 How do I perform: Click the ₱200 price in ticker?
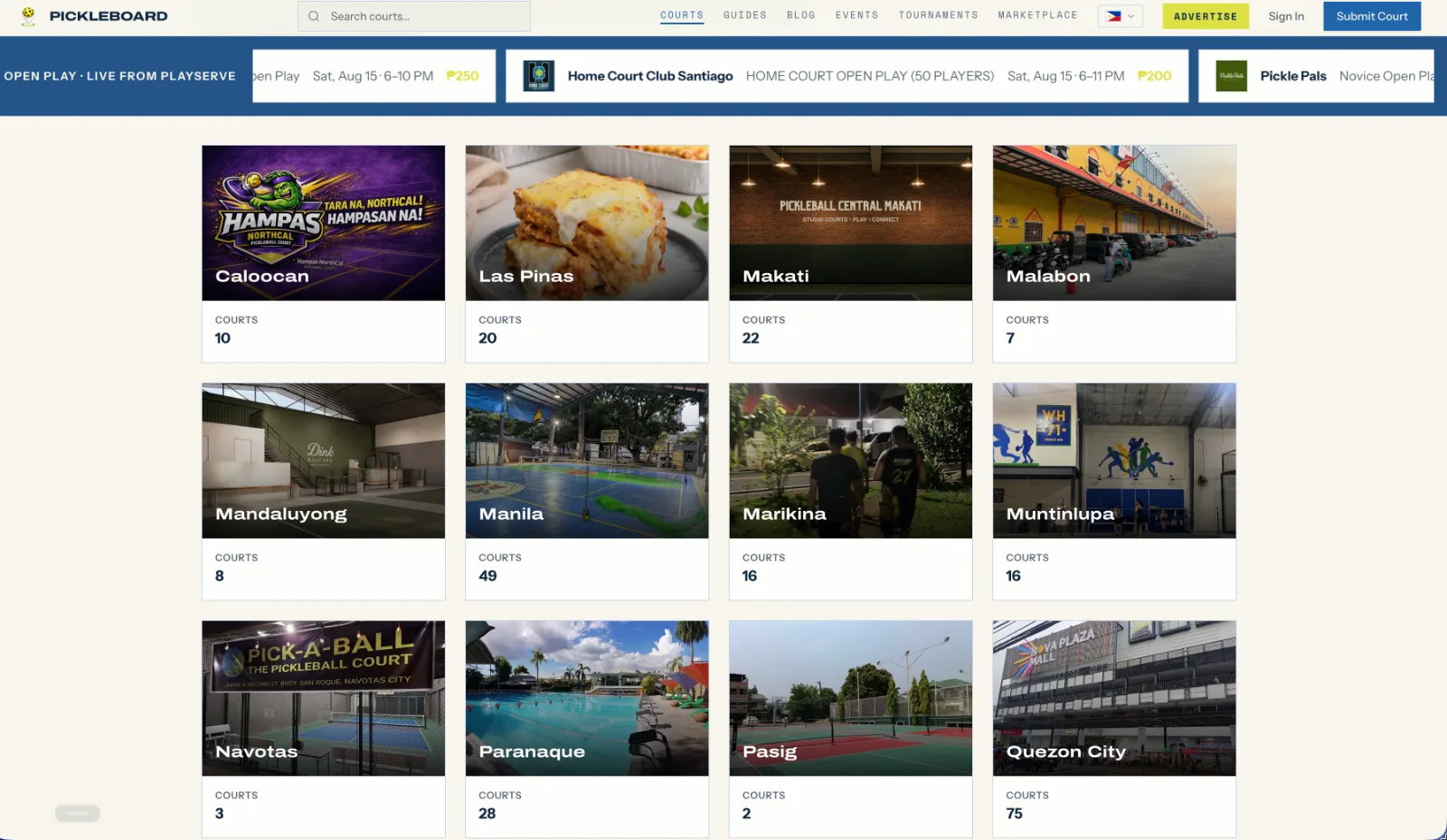click(1154, 76)
